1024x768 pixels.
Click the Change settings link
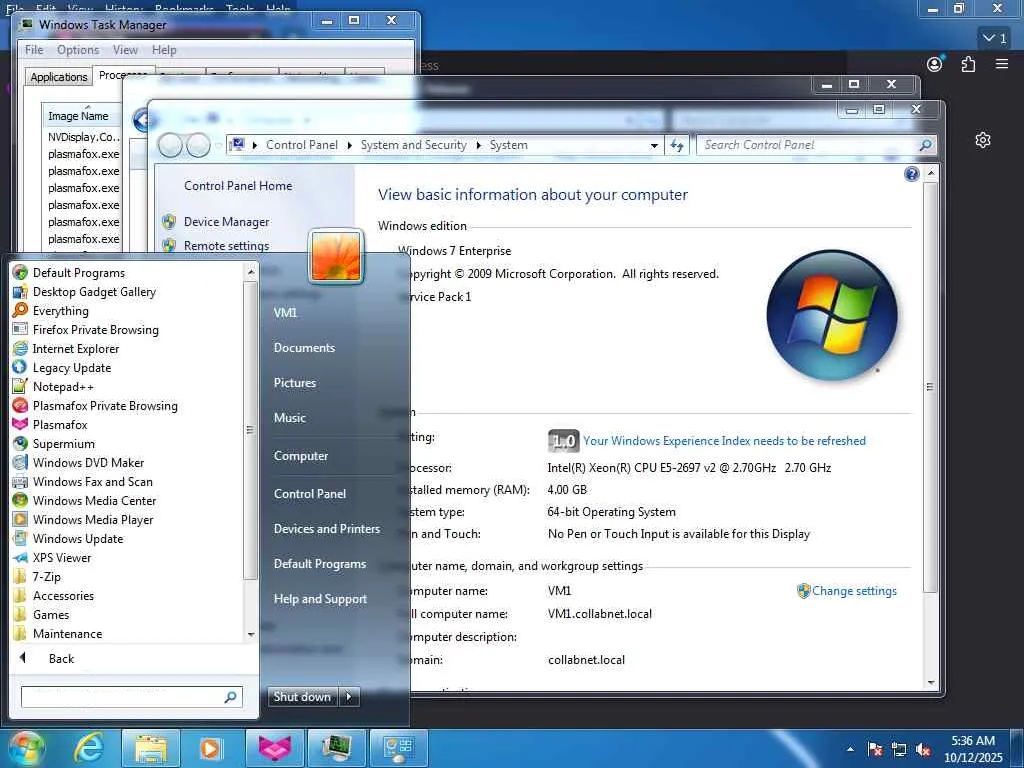point(854,591)
